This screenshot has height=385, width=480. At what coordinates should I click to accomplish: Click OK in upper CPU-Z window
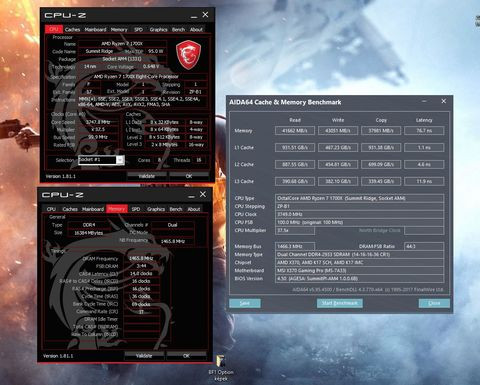tap(189, 176)
